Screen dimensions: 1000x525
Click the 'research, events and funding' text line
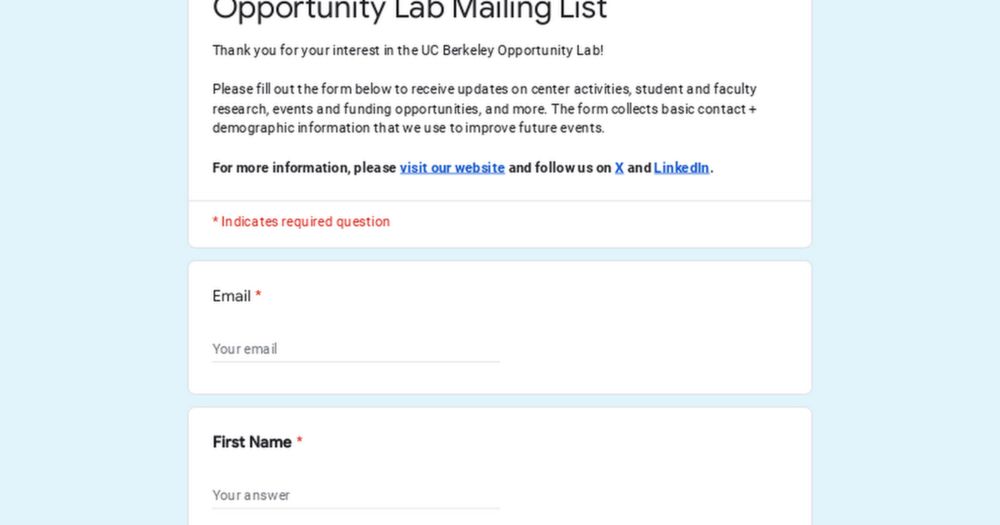tap(485, 109)
